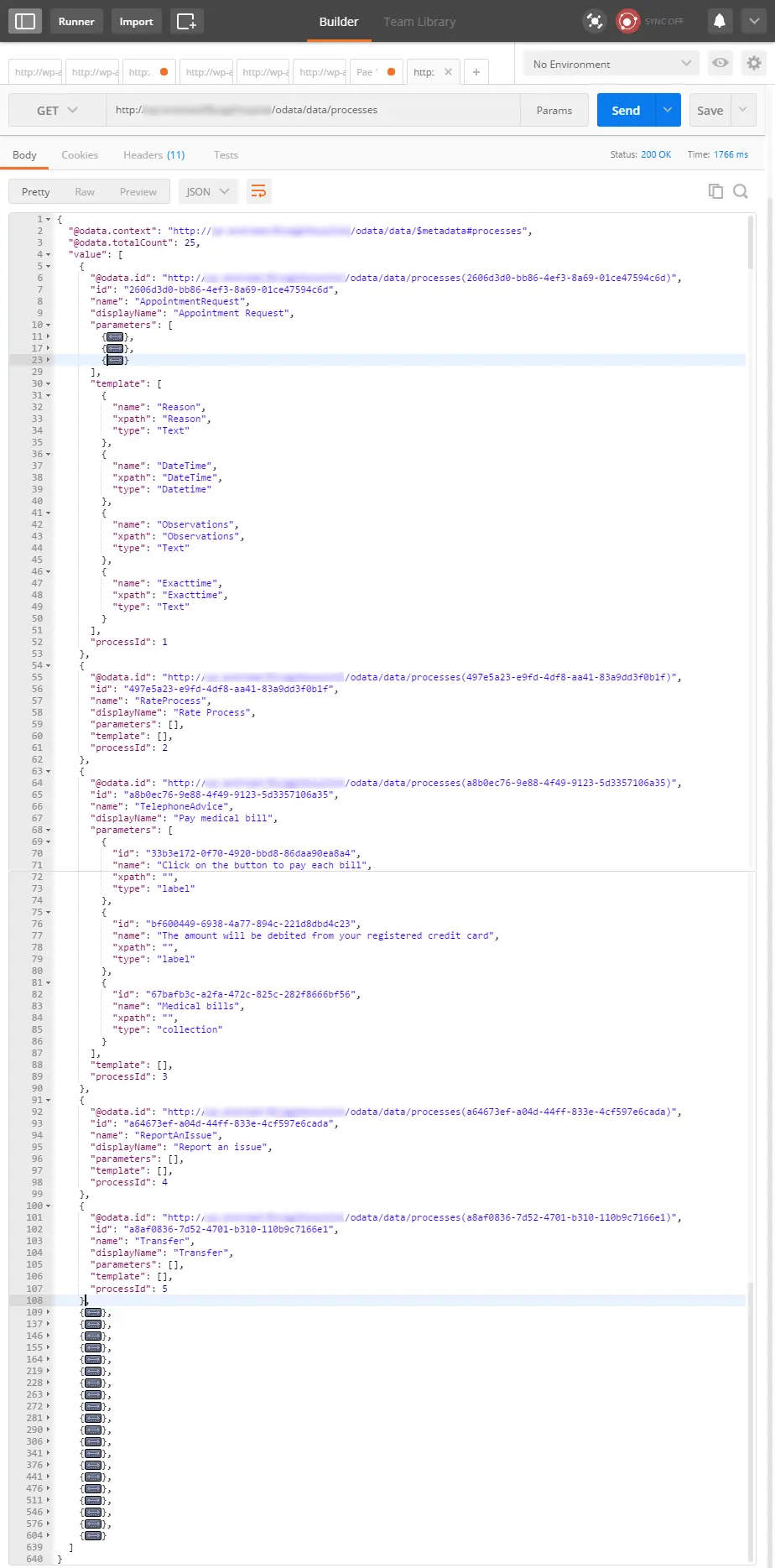Click the 1766 ms time value
775x1568 pixels.
[731, 154]
